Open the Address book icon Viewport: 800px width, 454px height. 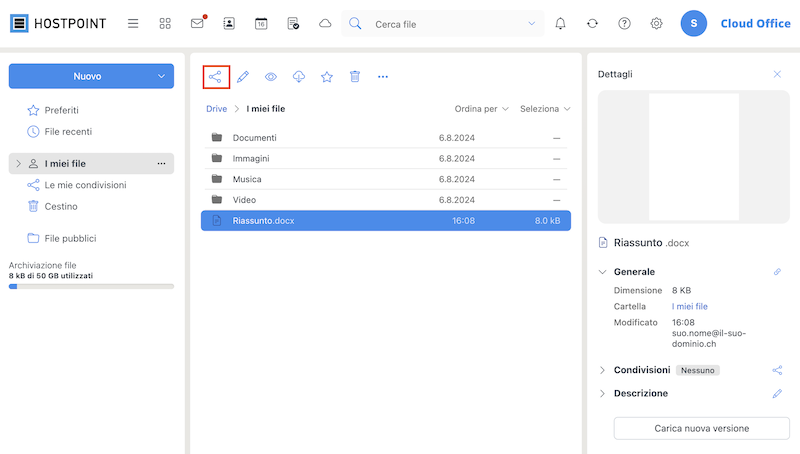point(229,23)
